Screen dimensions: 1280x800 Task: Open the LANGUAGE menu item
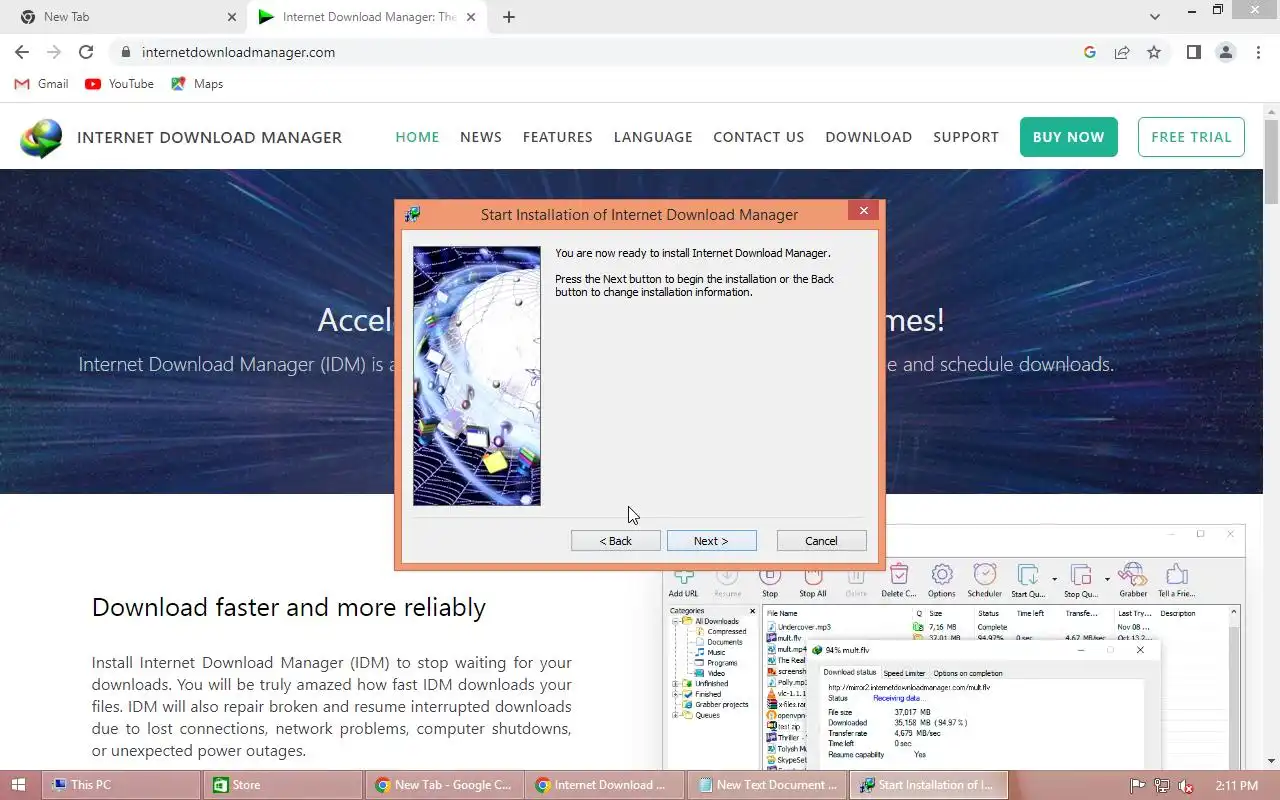click(x=653, y=137)
